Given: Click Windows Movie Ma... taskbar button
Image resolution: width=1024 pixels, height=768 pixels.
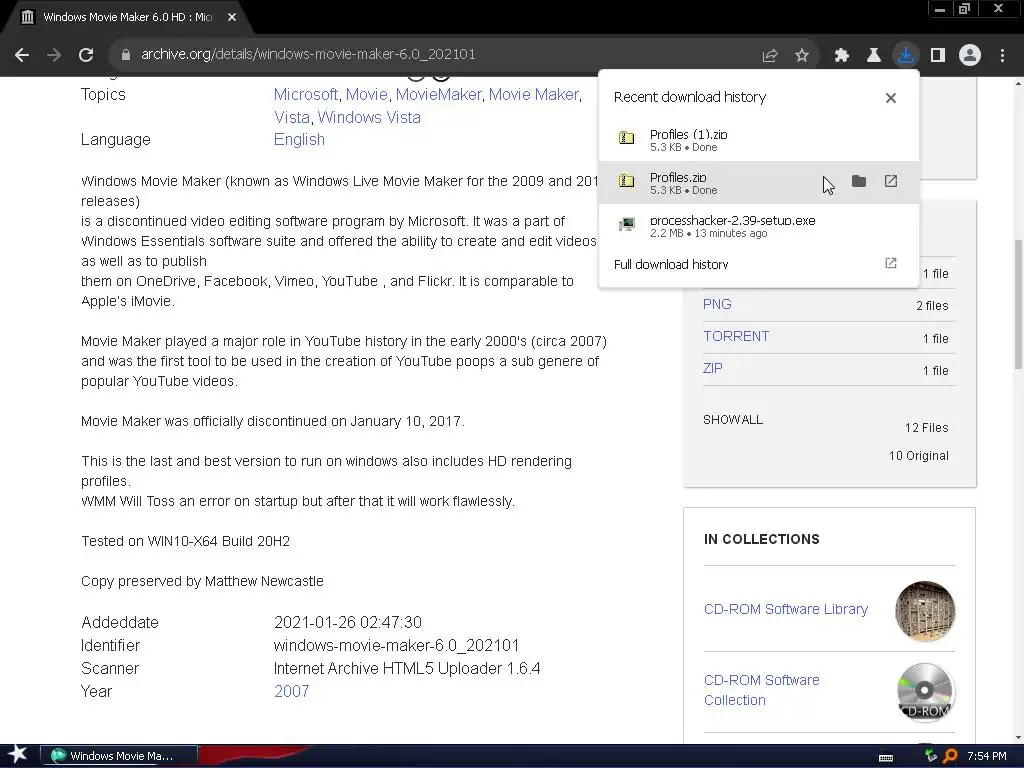Looking at the screenshot, I should click(x=119, y=756).
